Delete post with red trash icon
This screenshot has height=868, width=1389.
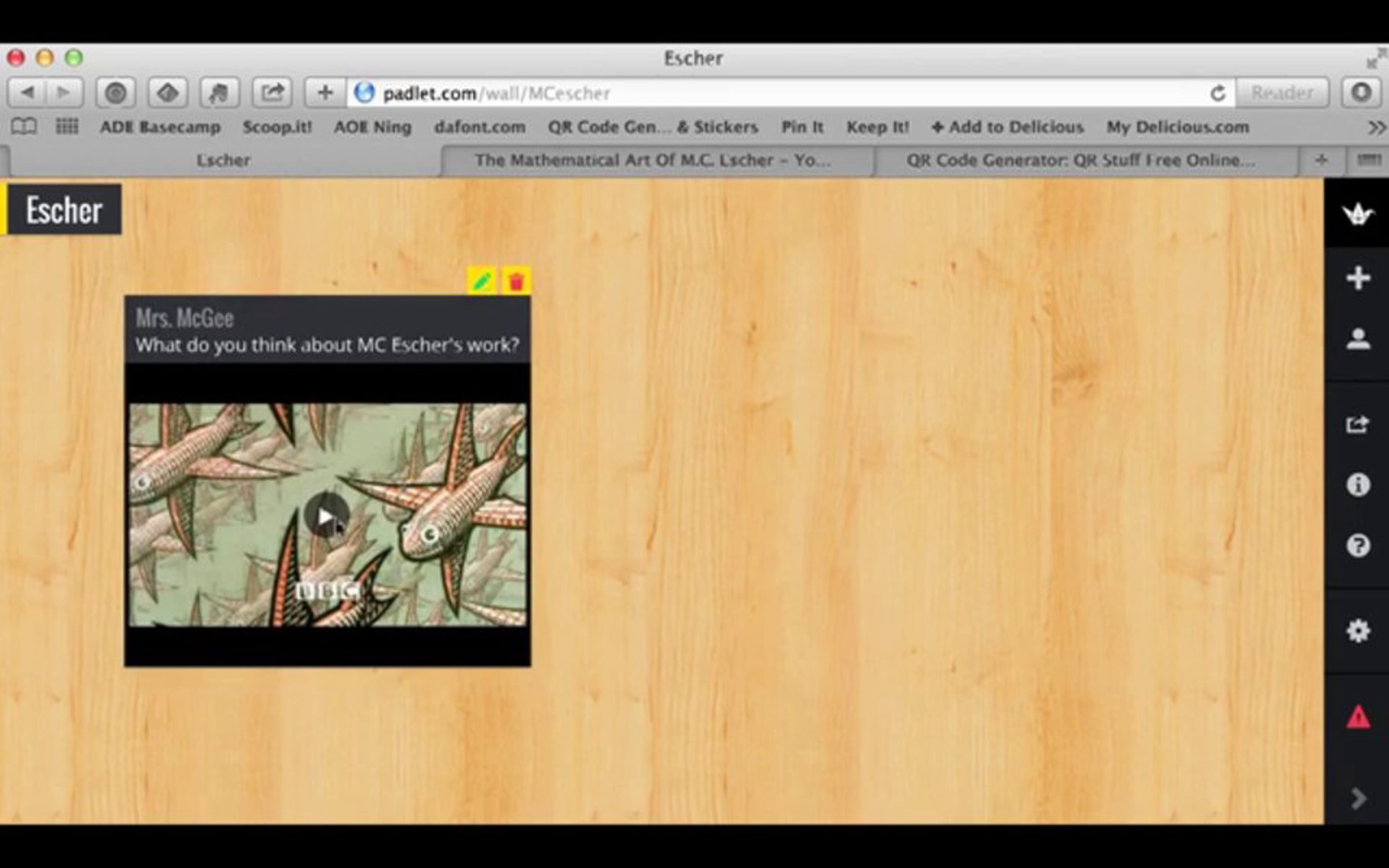click(x=516, y=281)
